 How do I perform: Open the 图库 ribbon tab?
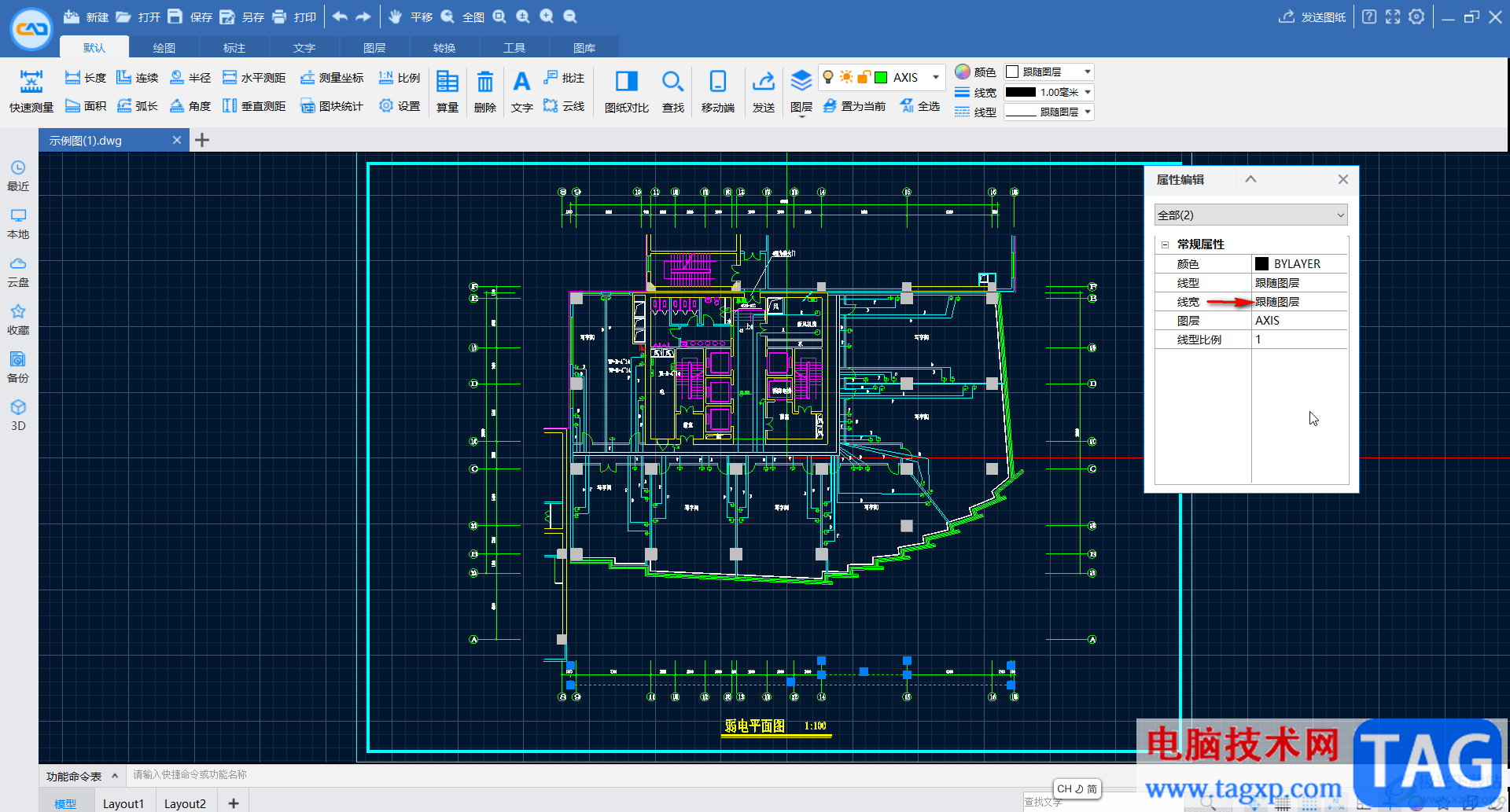(x=584, y=48)
